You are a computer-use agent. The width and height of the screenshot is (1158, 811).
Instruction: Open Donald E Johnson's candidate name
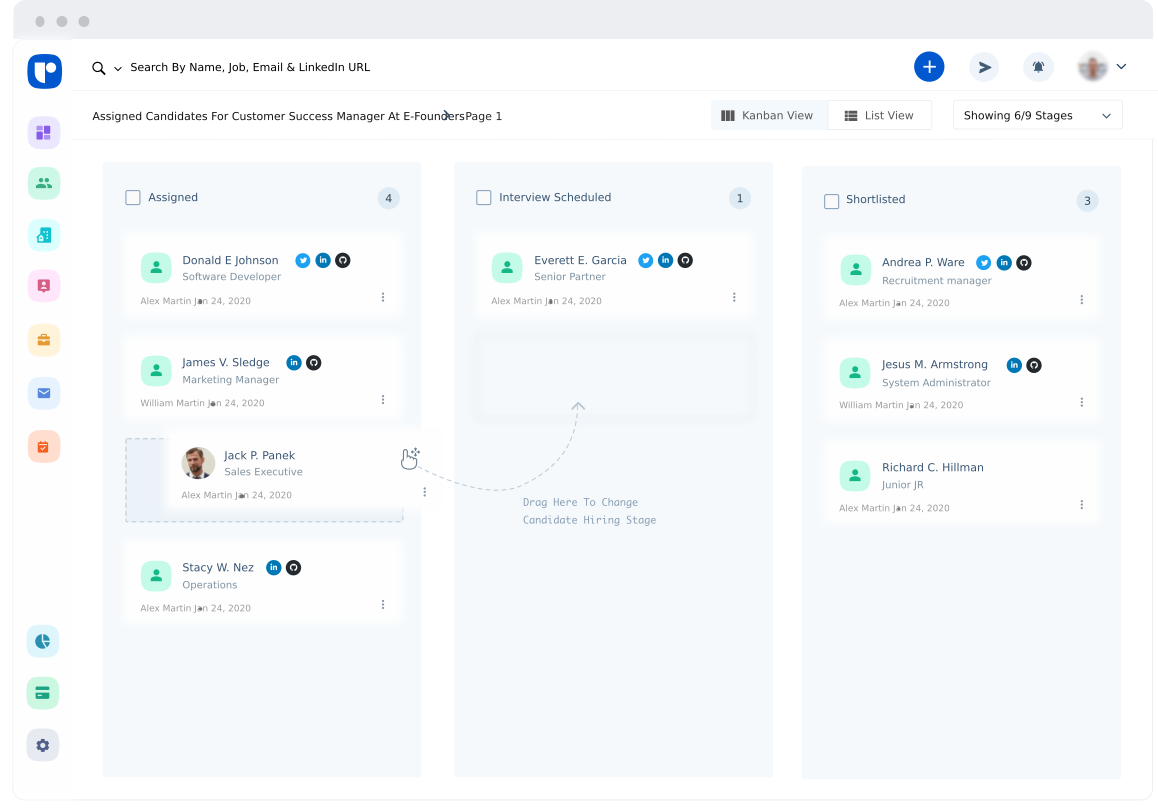230,260
